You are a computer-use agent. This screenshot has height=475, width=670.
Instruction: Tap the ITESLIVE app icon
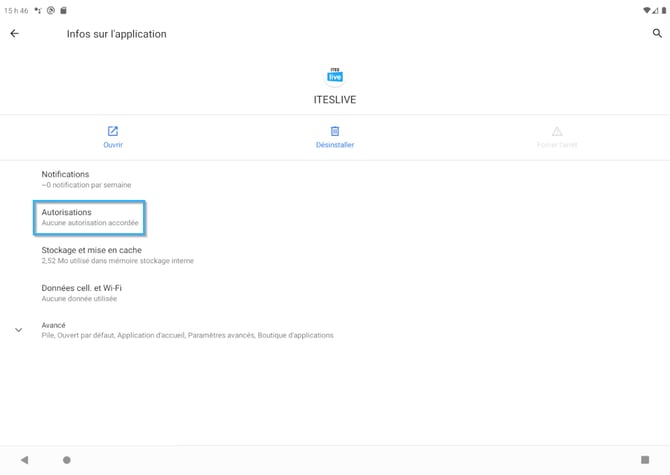335,76
